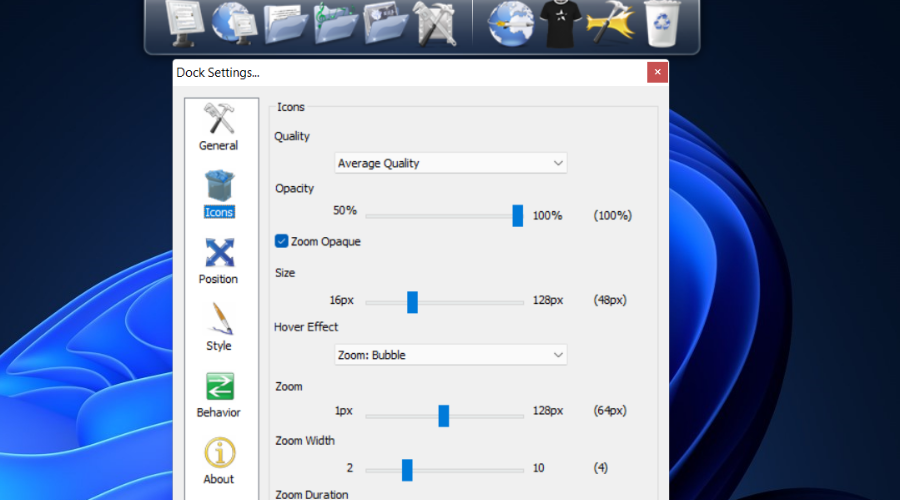
Task: Open the documents folder icon in dock
Action: point(285,24)
